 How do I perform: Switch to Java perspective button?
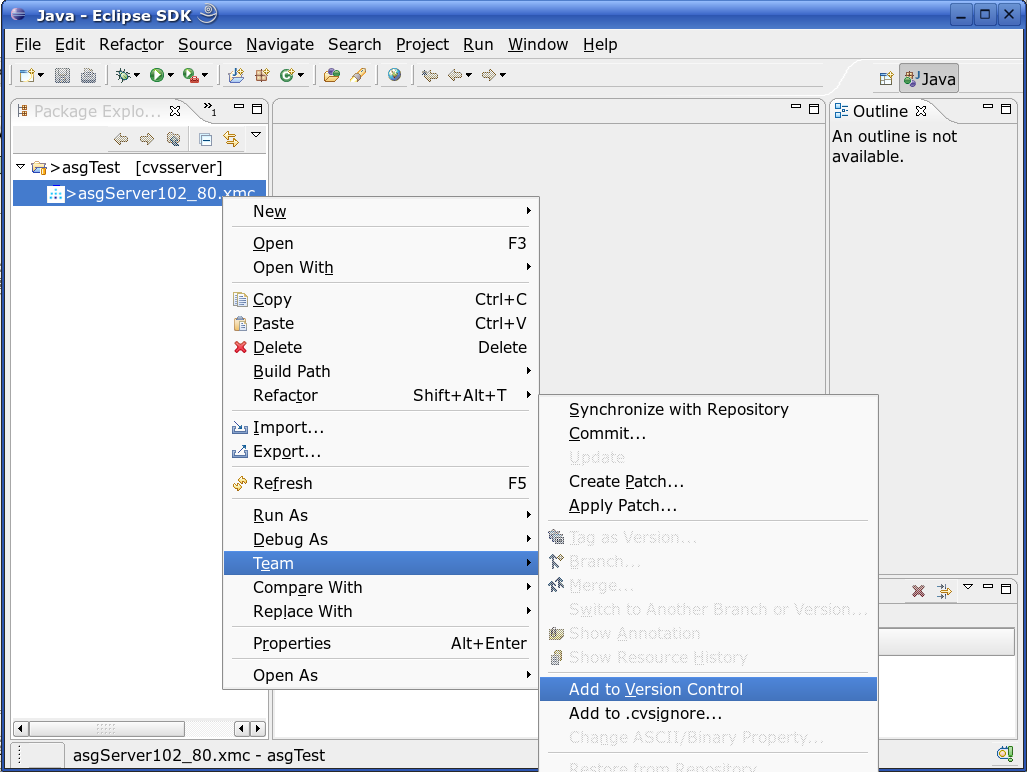click(x=929, y=79)
